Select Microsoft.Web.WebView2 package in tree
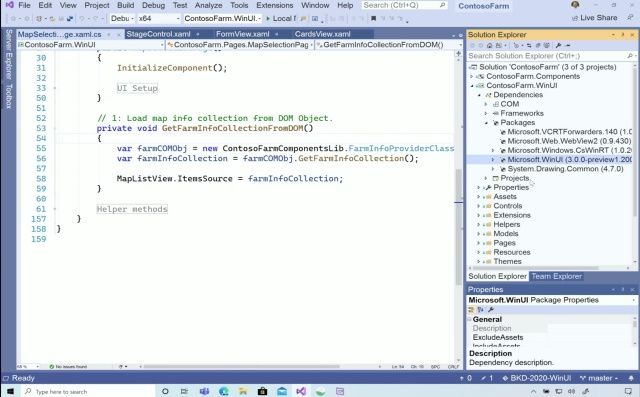The height and width of the screenshot is (397, 640). pyautogui.click(x=569, y=141)
